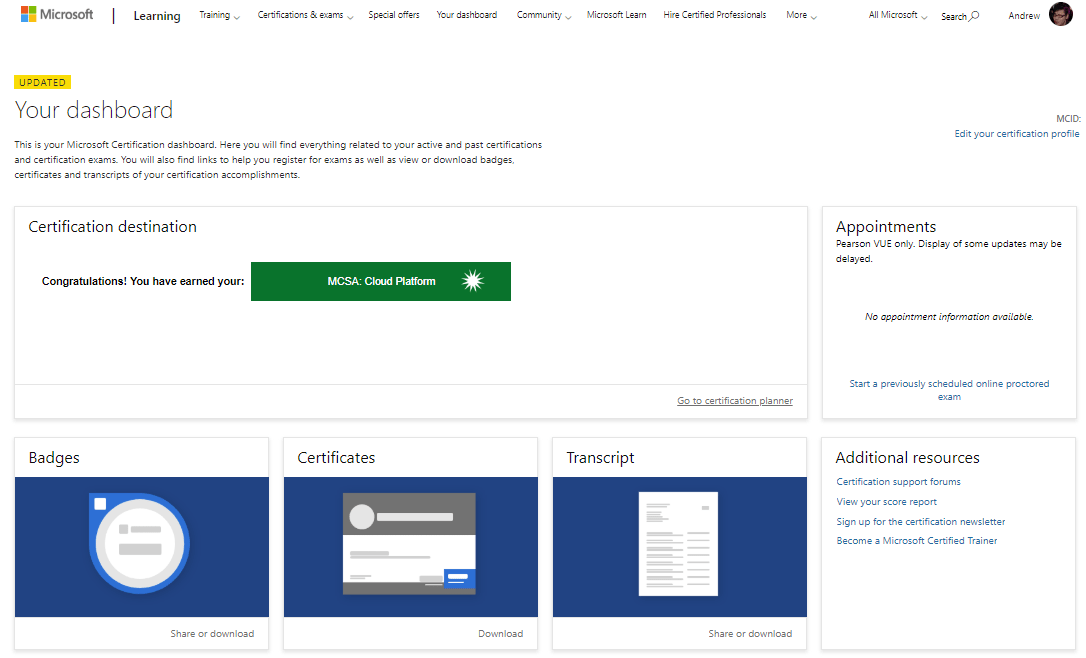Go to Special offers menu item
This screenshot has width=1086, height=658.
click(394, 16)
